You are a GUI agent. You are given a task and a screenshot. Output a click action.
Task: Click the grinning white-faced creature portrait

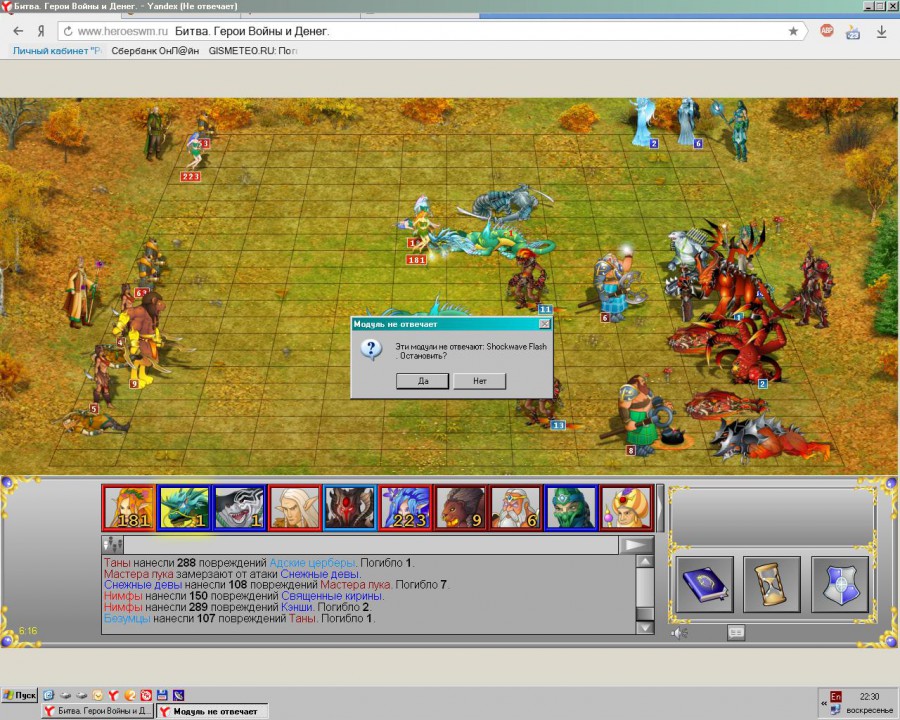coord(240,508)
